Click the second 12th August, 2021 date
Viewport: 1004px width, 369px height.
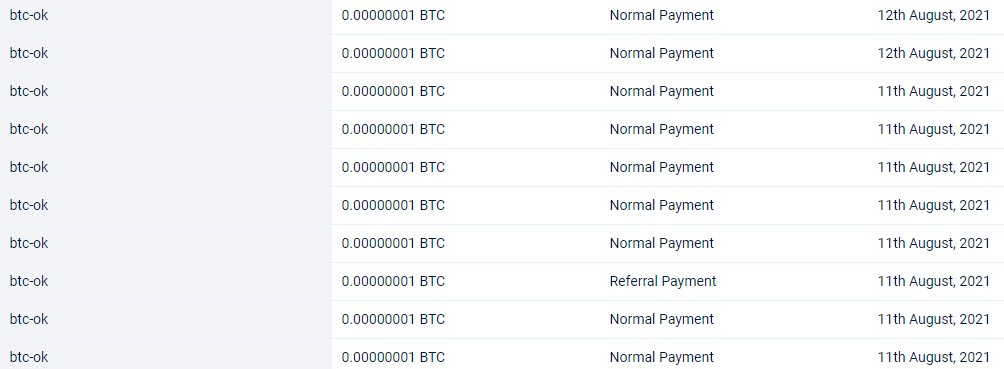(934, 53)
